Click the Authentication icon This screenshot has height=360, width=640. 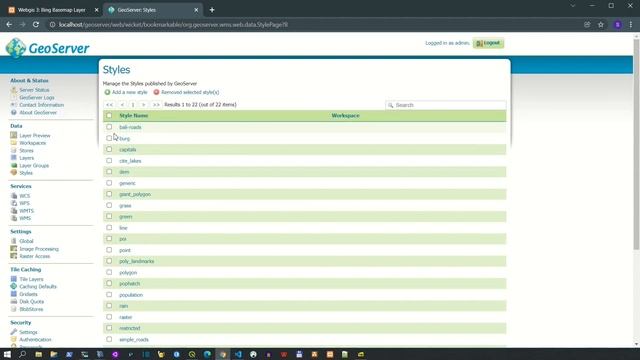coord(14,339)
